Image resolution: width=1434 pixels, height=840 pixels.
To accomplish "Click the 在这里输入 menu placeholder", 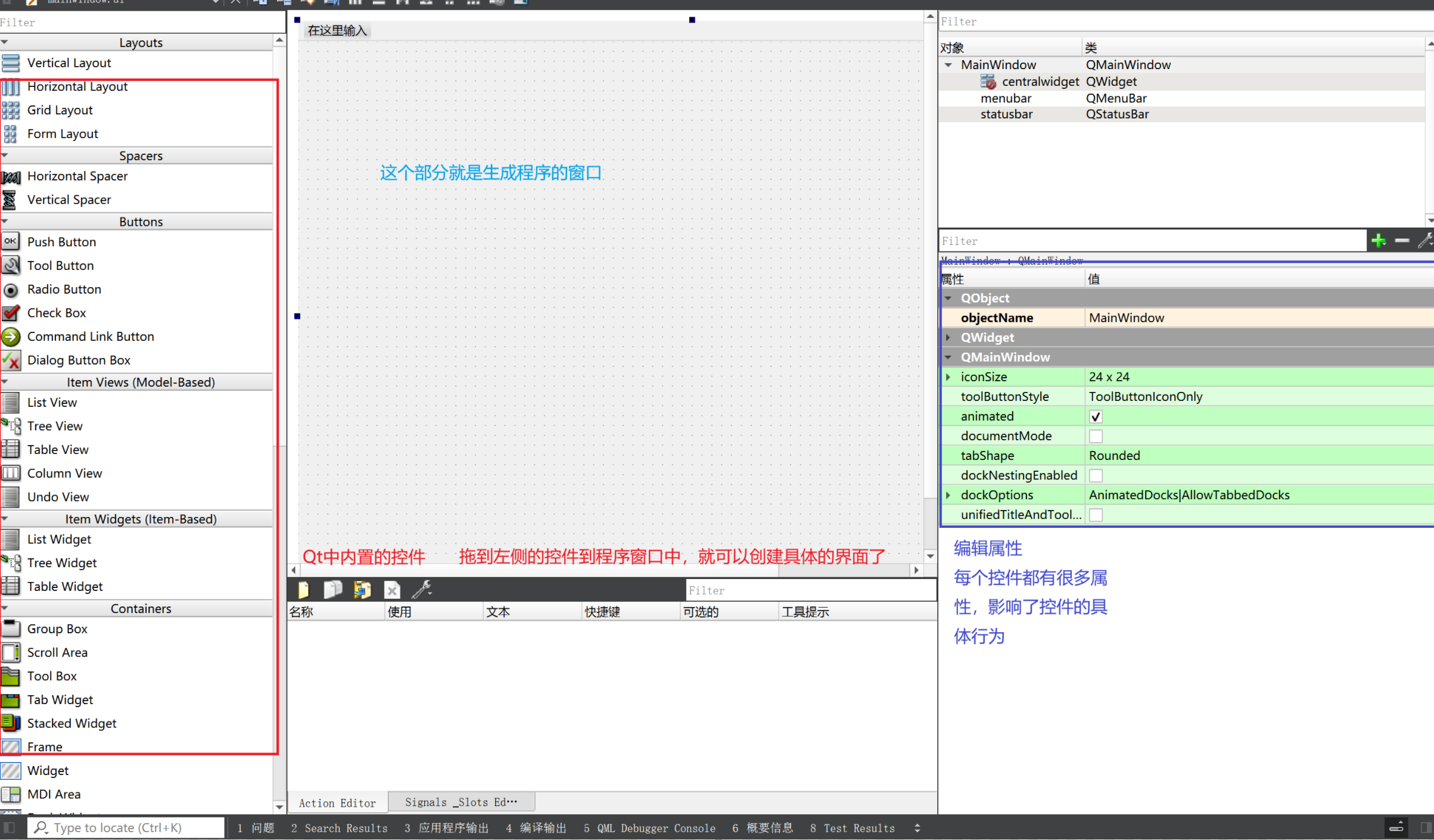I will 337,30.
